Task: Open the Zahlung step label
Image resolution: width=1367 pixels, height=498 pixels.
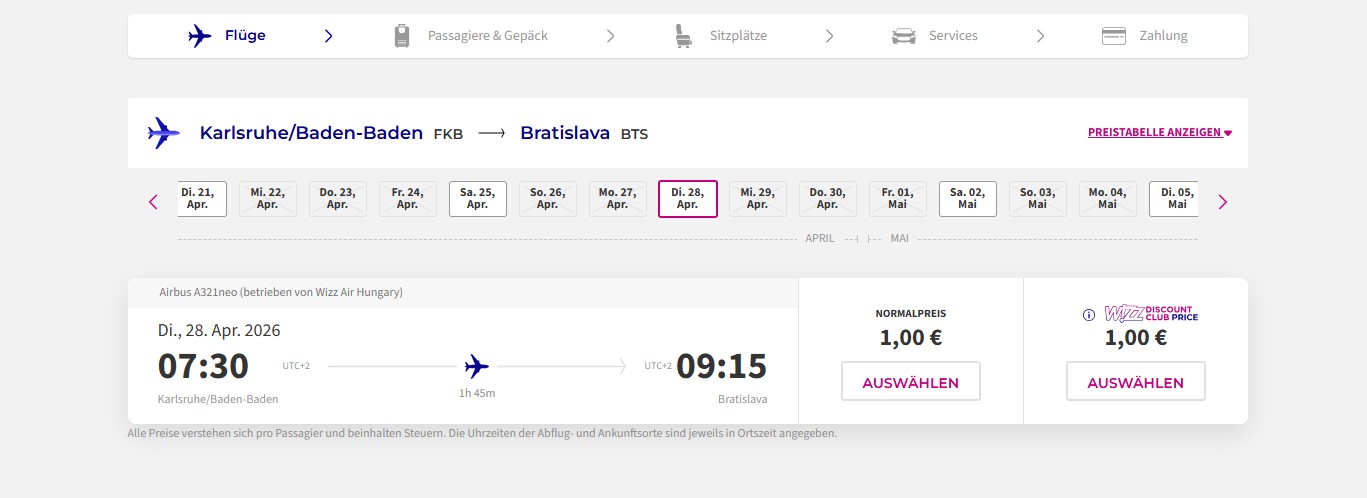Action: (1164, 36)
